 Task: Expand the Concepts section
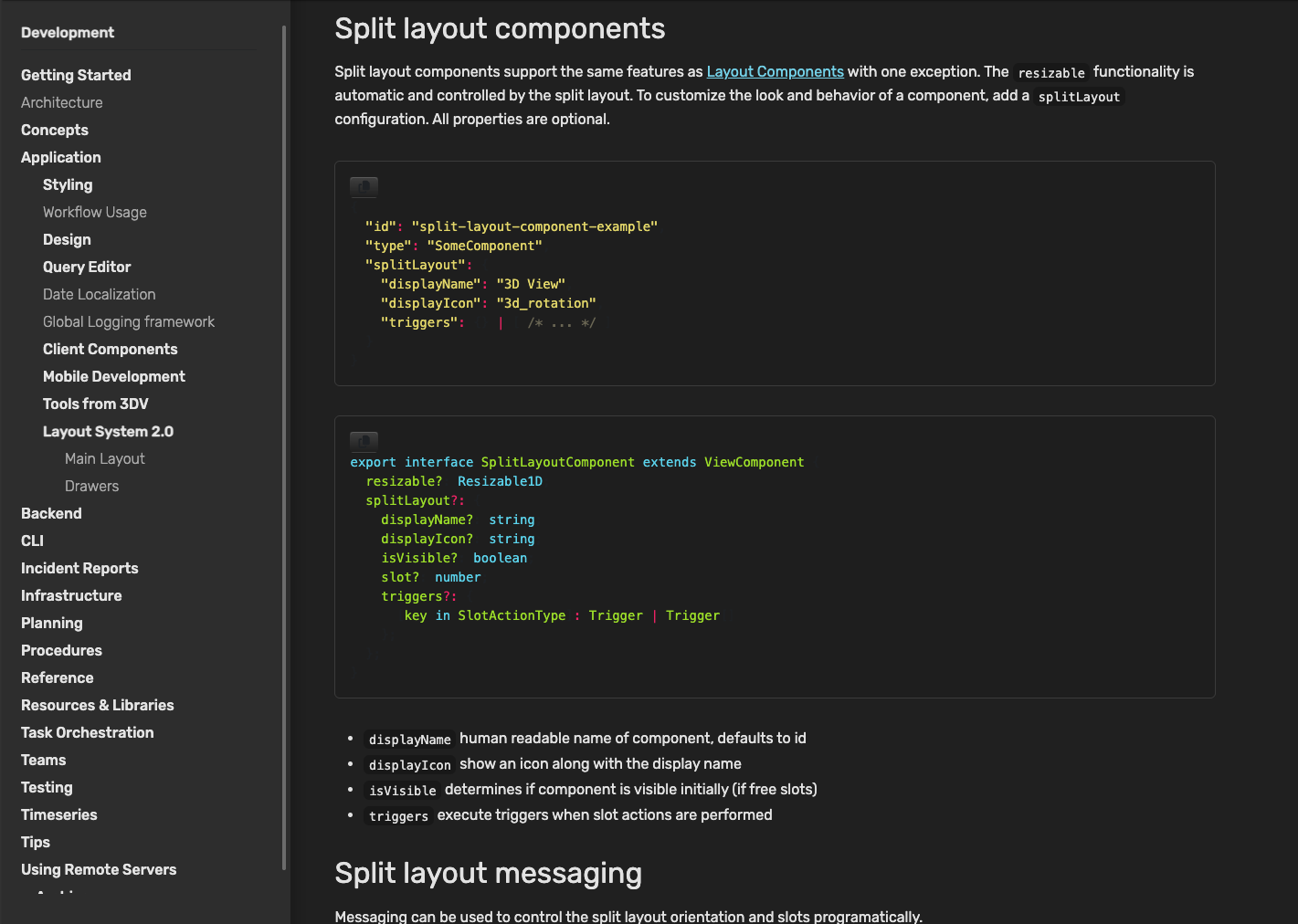pos(55,130)
